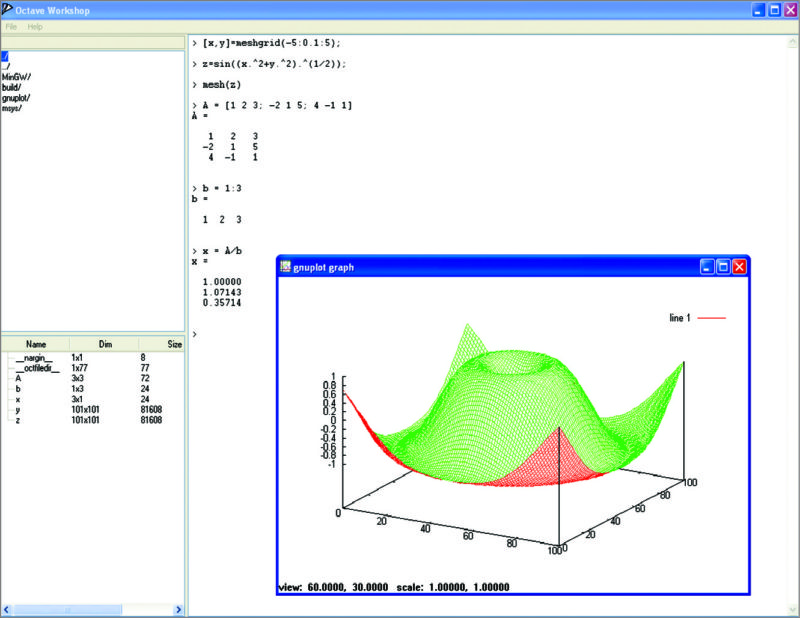Screen dimensions: 800x618
Task: Select the MinGW/ folder in directory list
Action: (15, 76)
